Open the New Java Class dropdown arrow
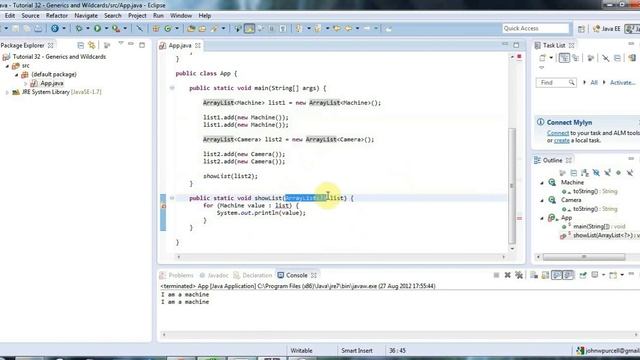Viewport: 640px width, 360px height. pos(177,28)
